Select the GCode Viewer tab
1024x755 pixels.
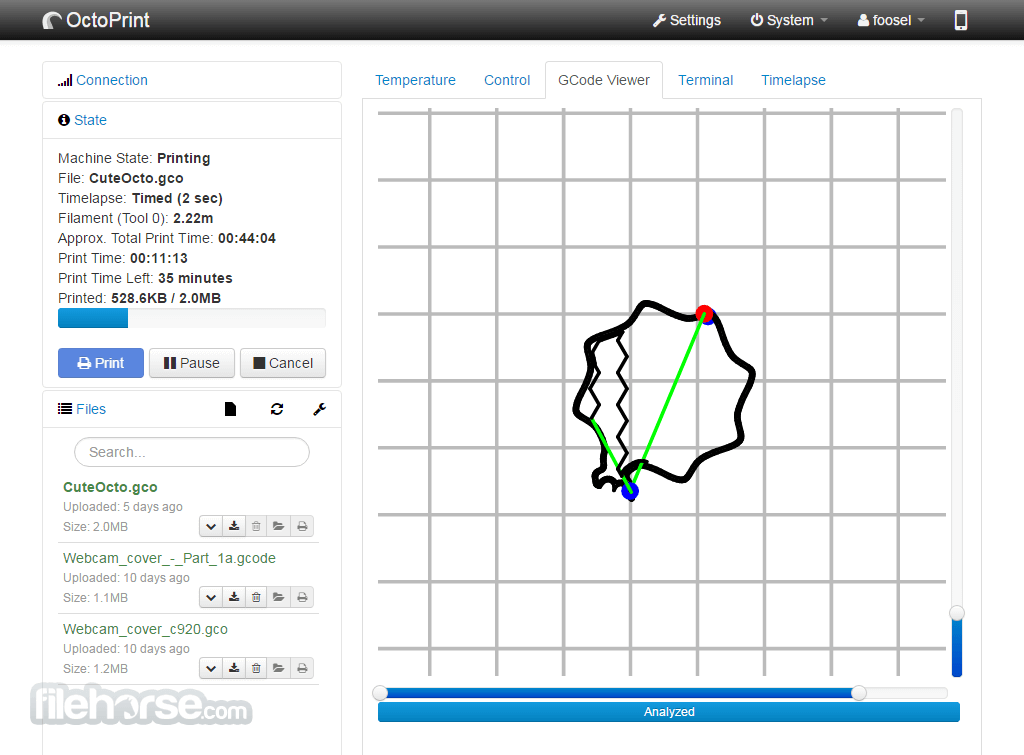[x=603, y=80]
